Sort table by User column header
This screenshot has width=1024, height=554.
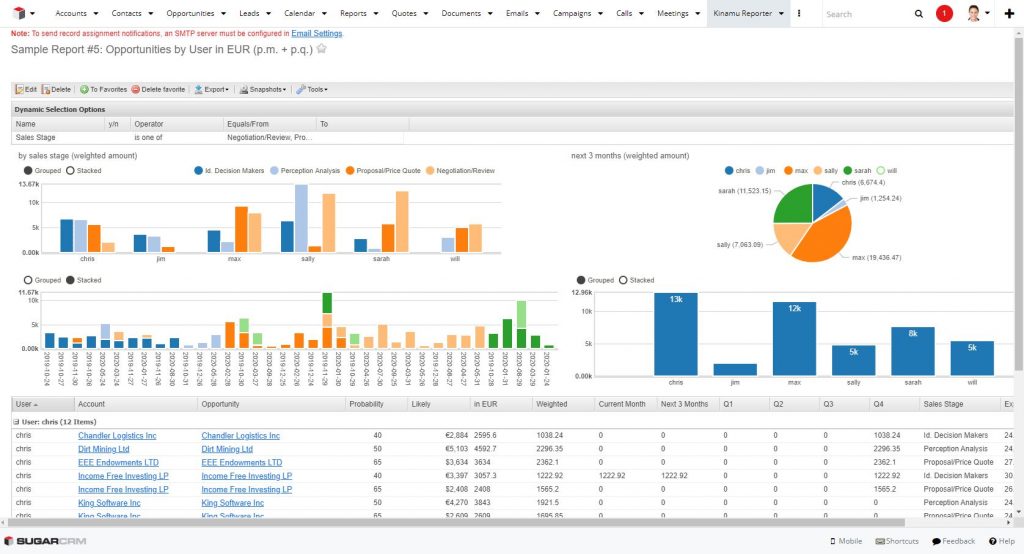tap(42, 404)
